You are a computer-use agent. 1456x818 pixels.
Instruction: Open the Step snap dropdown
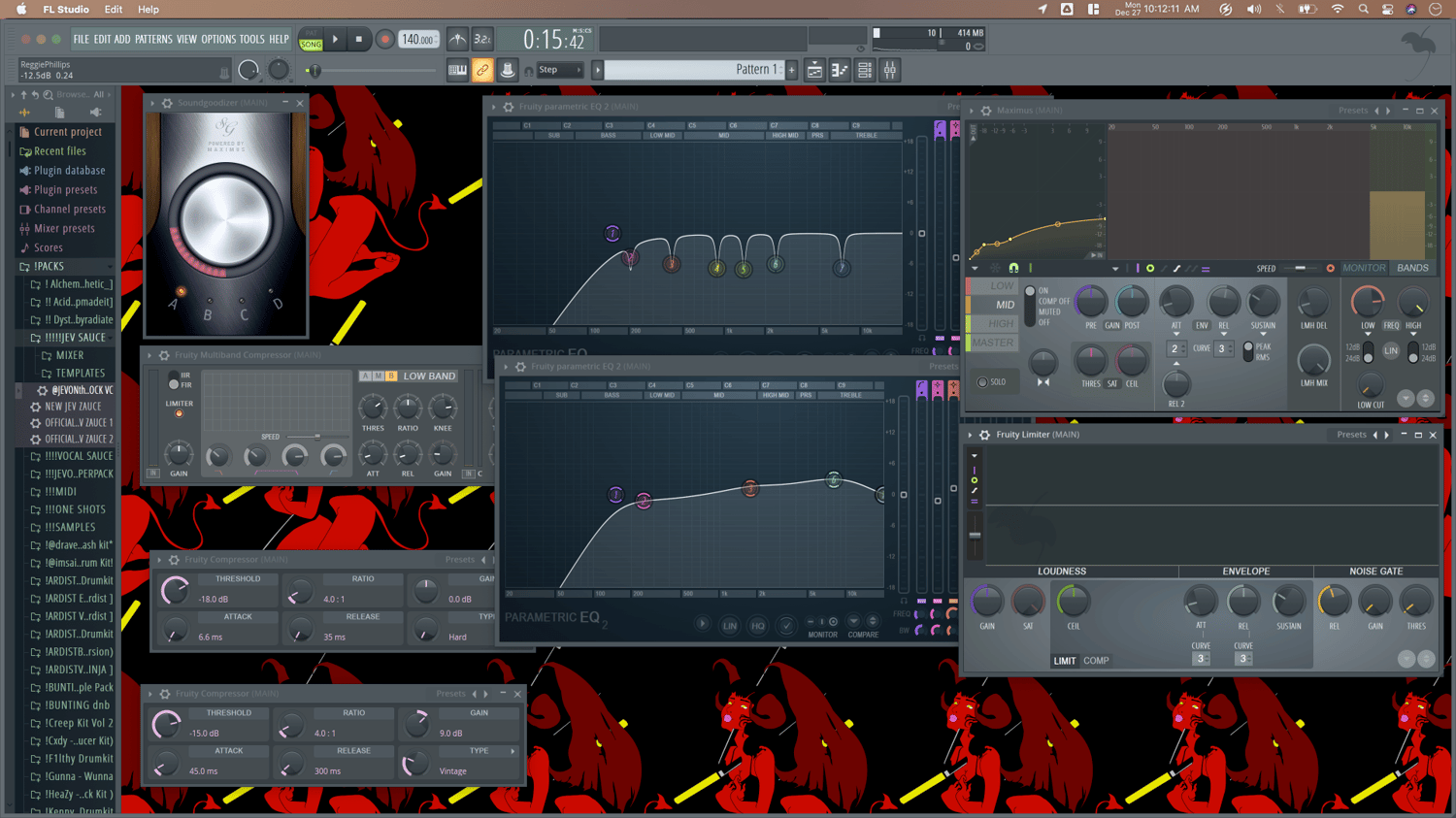(x=560, y=70)
